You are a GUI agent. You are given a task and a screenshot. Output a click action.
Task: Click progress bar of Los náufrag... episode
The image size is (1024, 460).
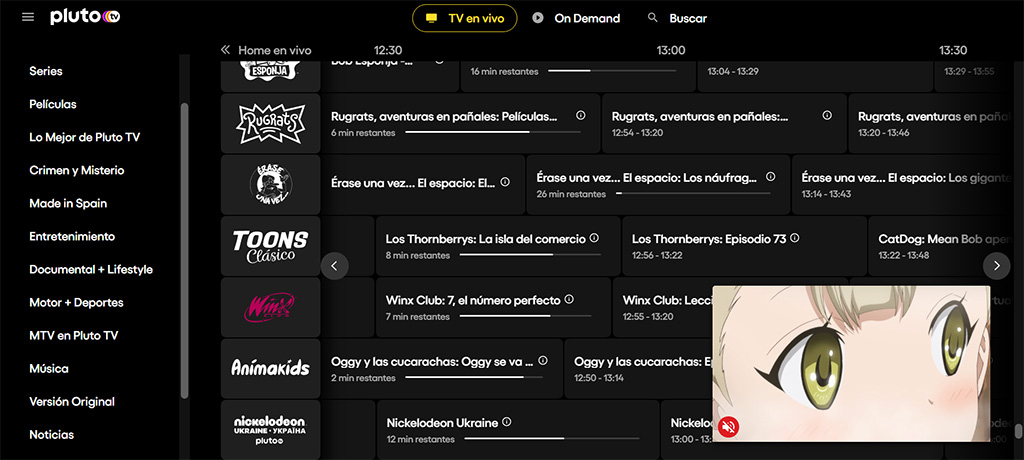(x=695, y=193)
